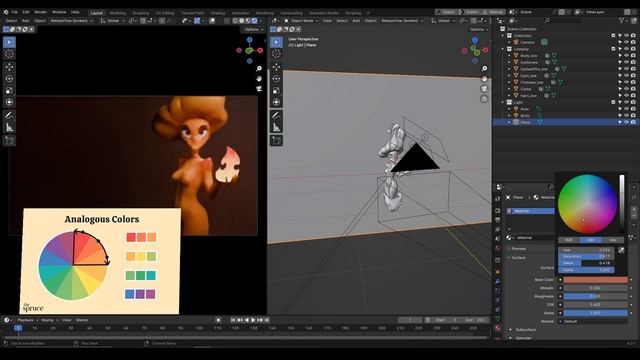Open the Render menu

coord(41,12)
